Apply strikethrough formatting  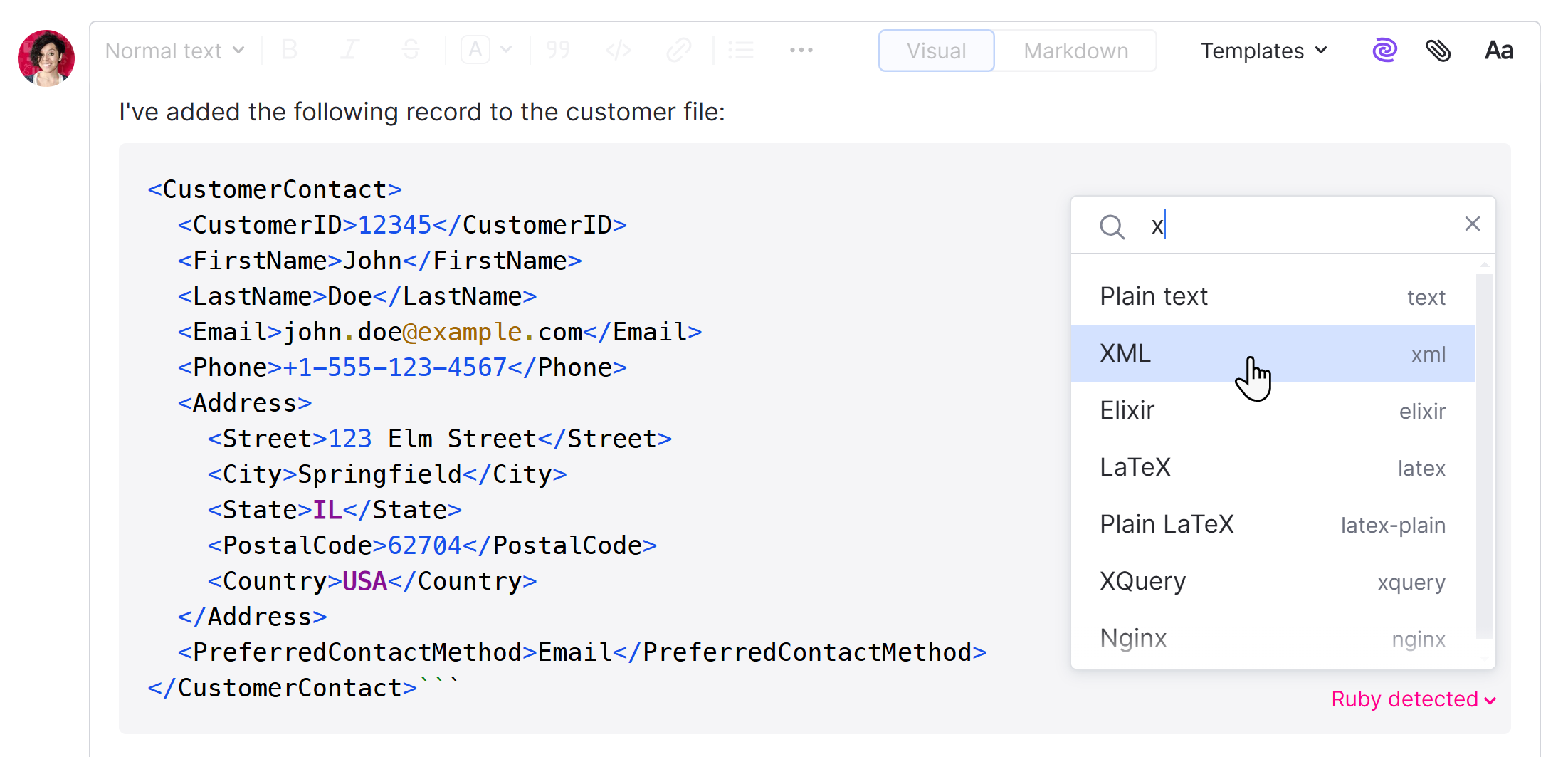coord(411,50)
